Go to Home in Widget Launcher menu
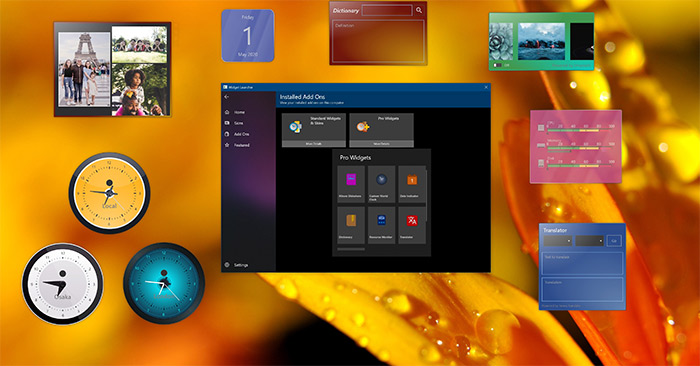Image resolution: width=700 pixels, height=366 pixels. pyautogui.click(x=240, y=112)
